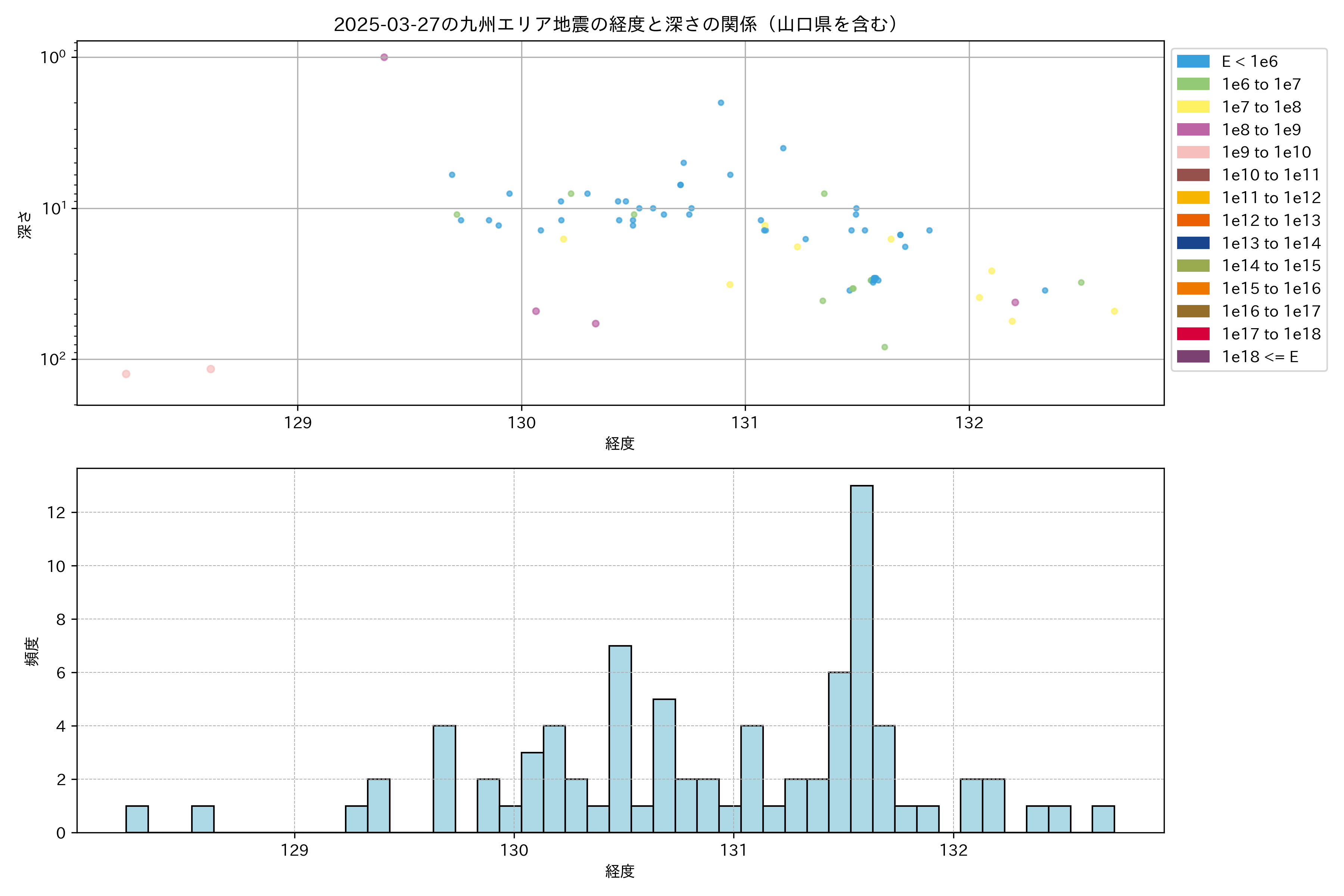Click the histogram bar with height 7

[620, 738]
